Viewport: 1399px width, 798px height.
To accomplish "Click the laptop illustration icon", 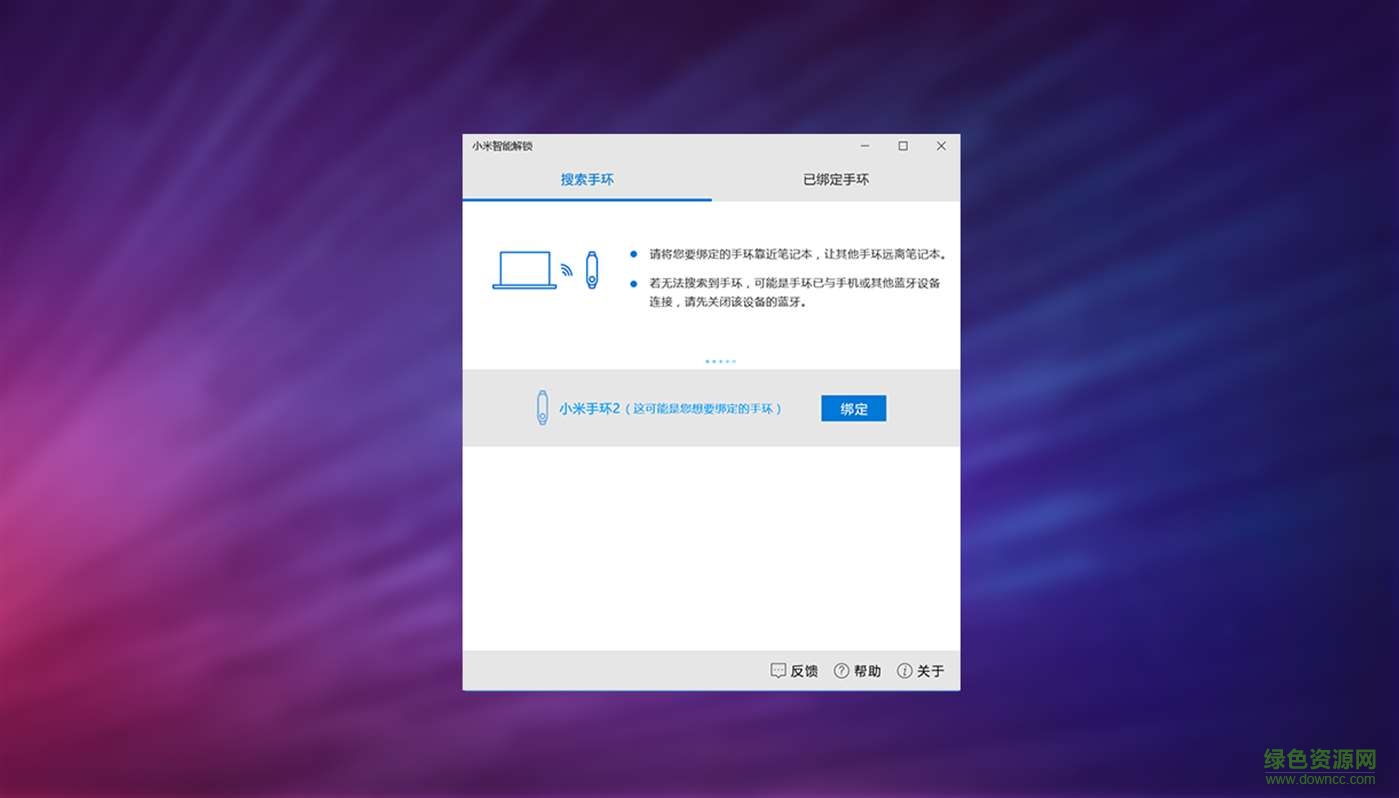I will [x=522, y=270].
